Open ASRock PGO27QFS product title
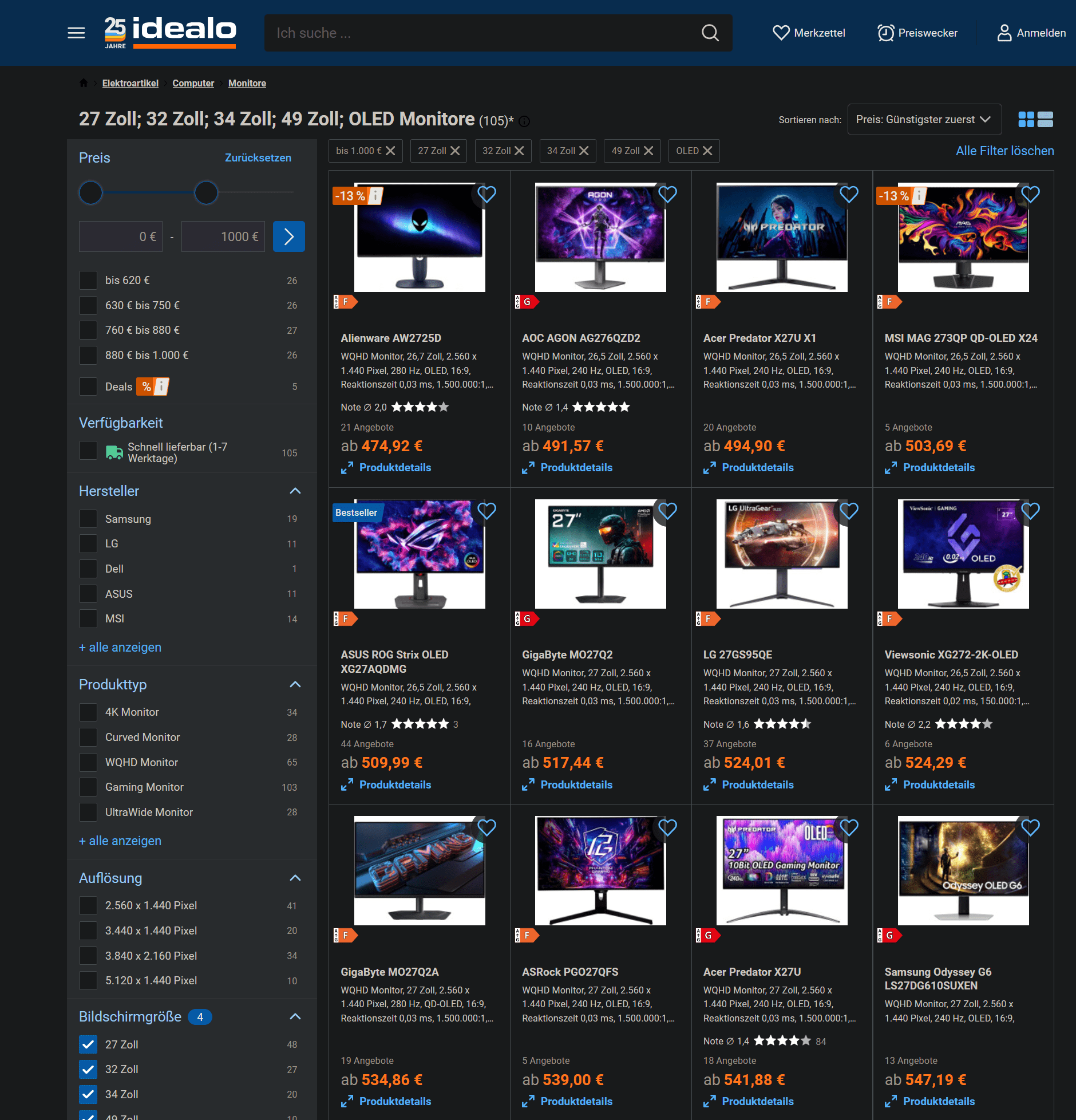1076x1120 pixels. 570,972
